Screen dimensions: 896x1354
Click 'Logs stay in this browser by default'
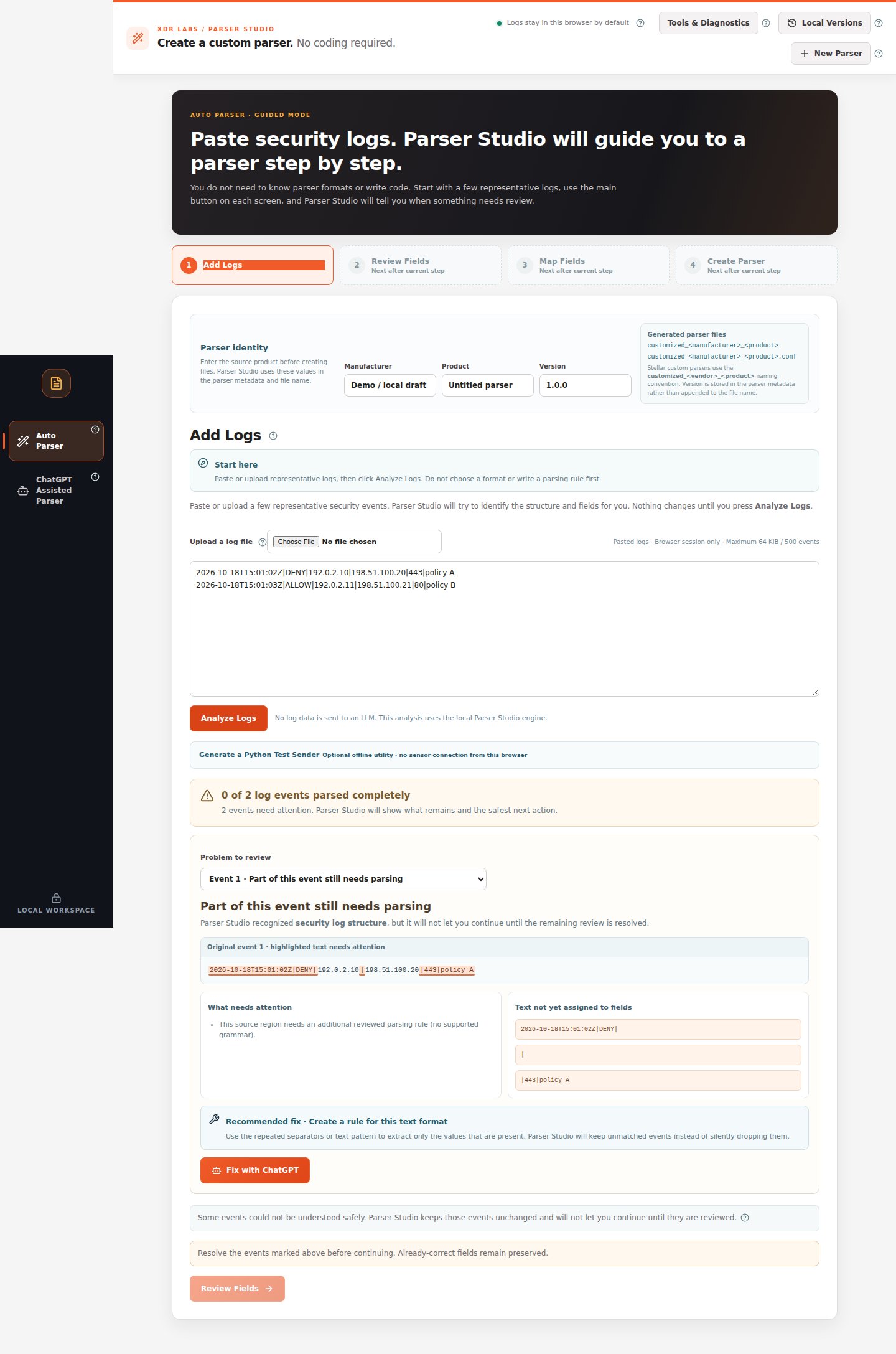pos(567,23)
